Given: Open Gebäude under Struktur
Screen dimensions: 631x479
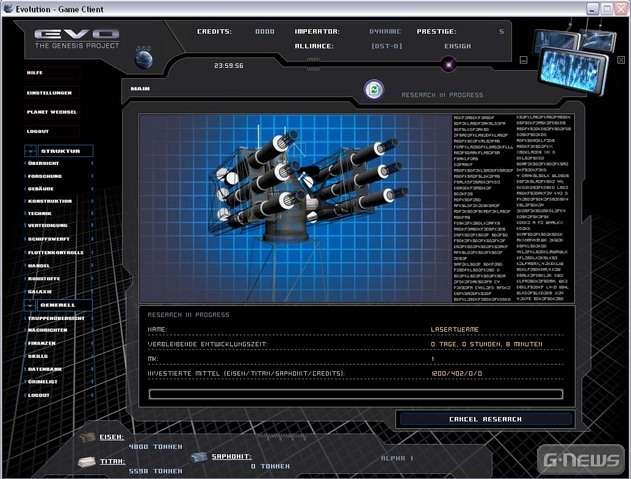Looking at the screenshot, I should (41, 189).
